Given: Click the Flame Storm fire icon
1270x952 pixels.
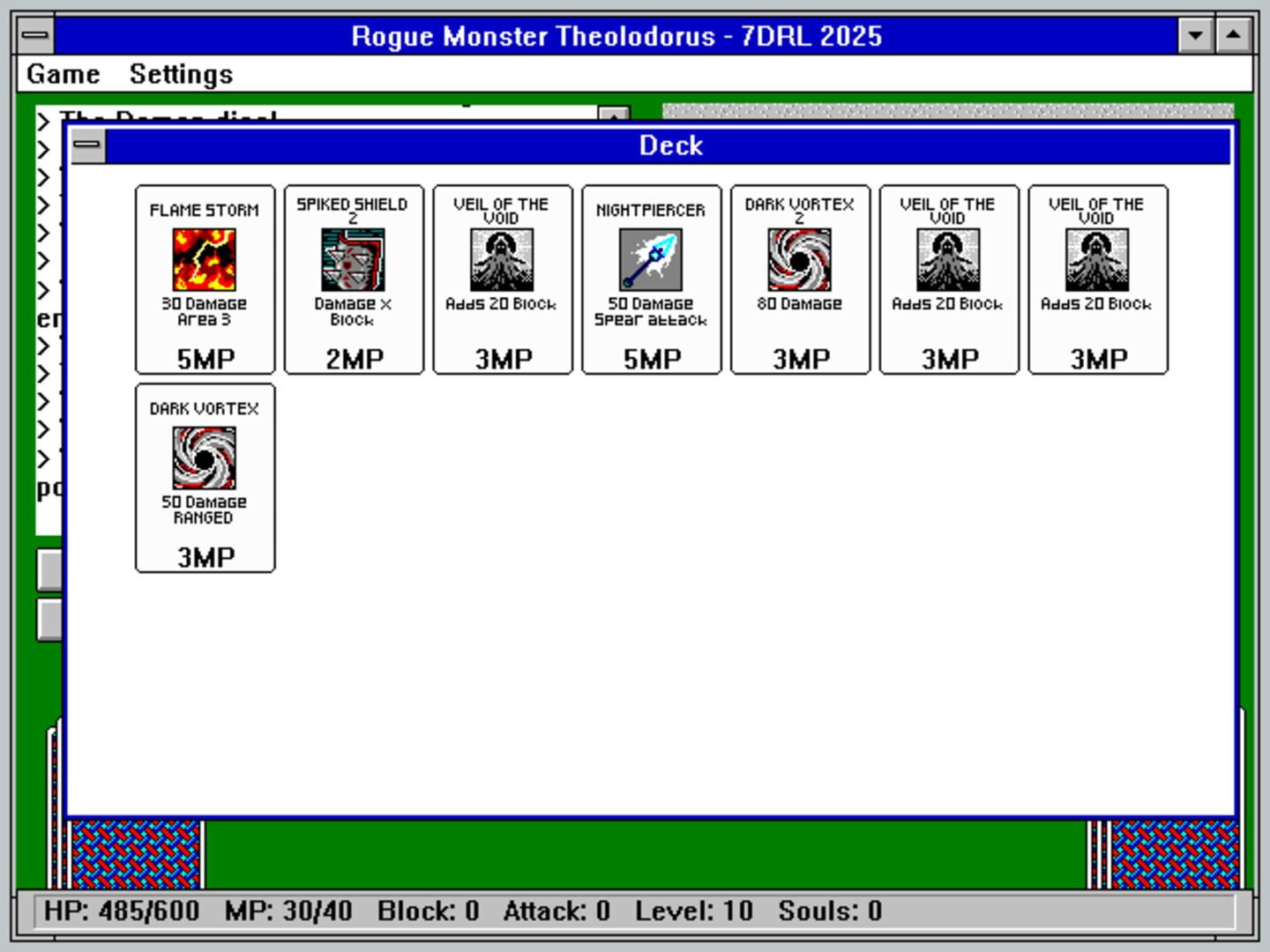Looking at the screenshot, I should coord(204,259).
